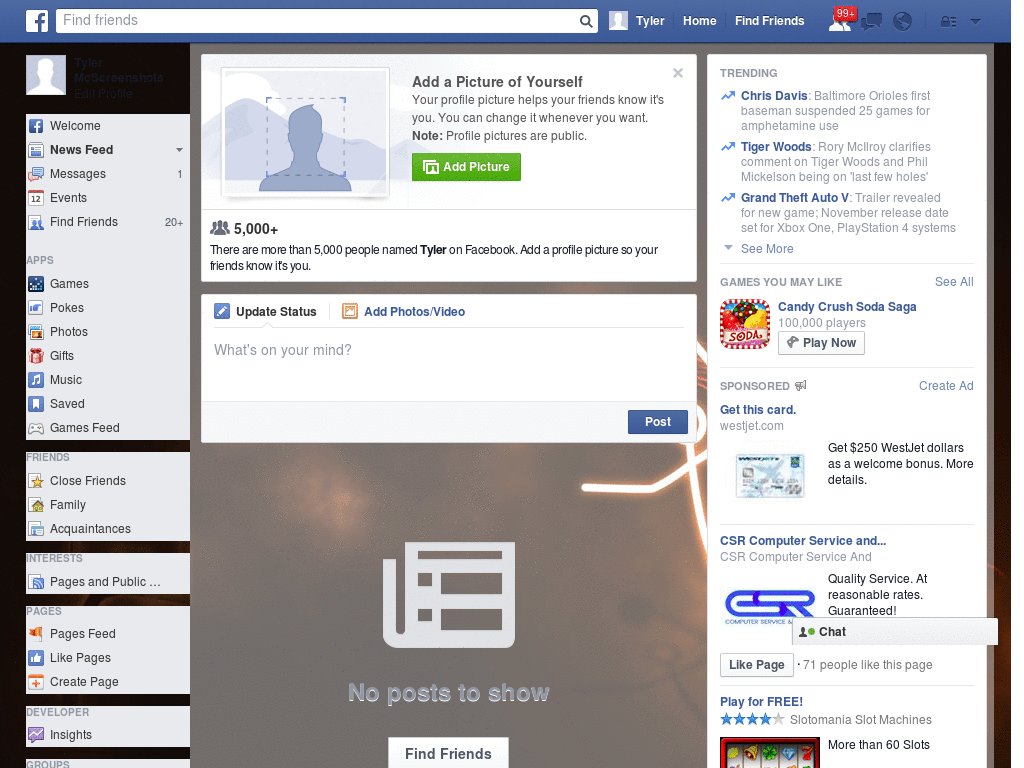
Task: Click the Music app icon
Action: [x=36, y=380]
